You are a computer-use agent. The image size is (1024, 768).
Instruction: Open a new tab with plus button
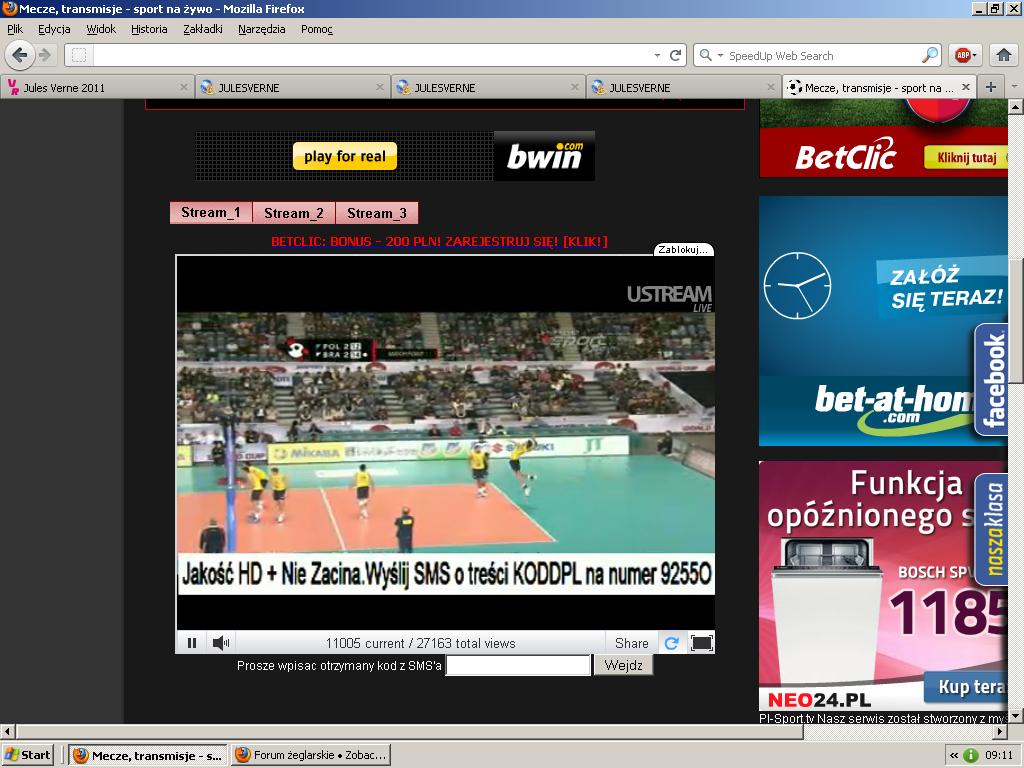(990, 87)
